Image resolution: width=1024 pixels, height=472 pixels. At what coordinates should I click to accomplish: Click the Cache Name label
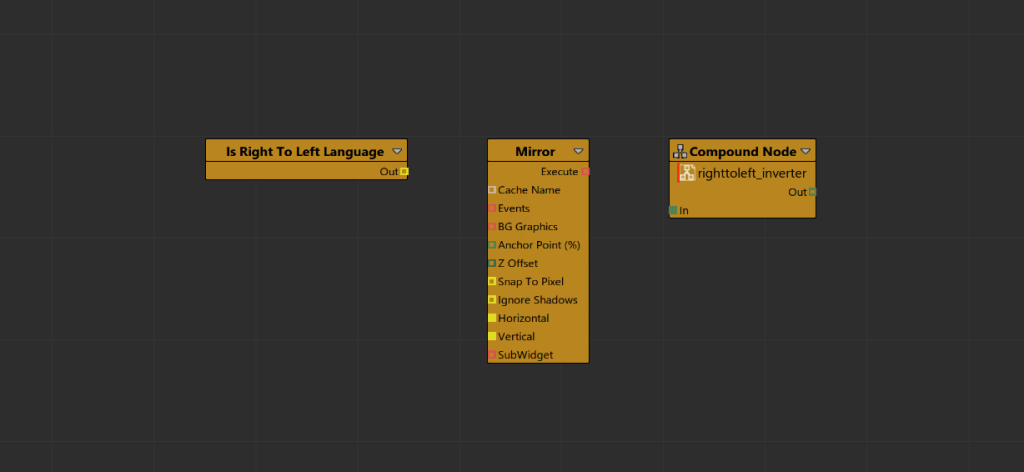pos(529,190)
